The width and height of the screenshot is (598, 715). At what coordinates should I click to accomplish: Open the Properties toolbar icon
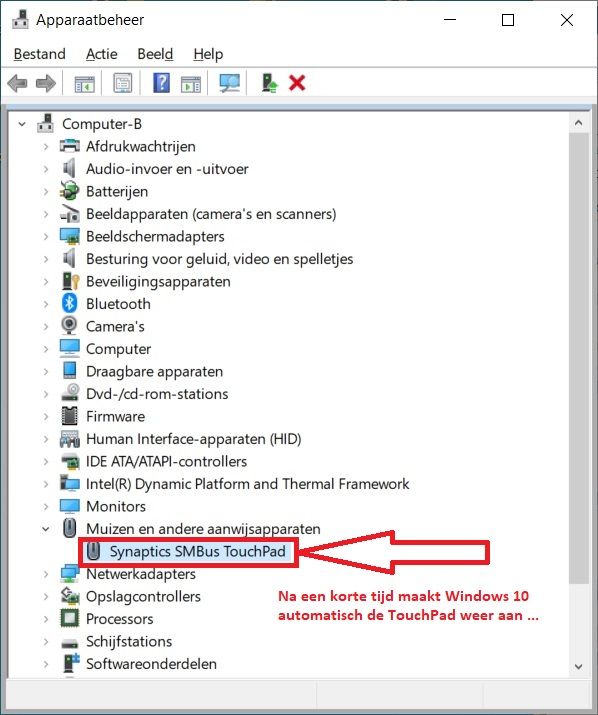pyautogui.click(x=123, y=83)
